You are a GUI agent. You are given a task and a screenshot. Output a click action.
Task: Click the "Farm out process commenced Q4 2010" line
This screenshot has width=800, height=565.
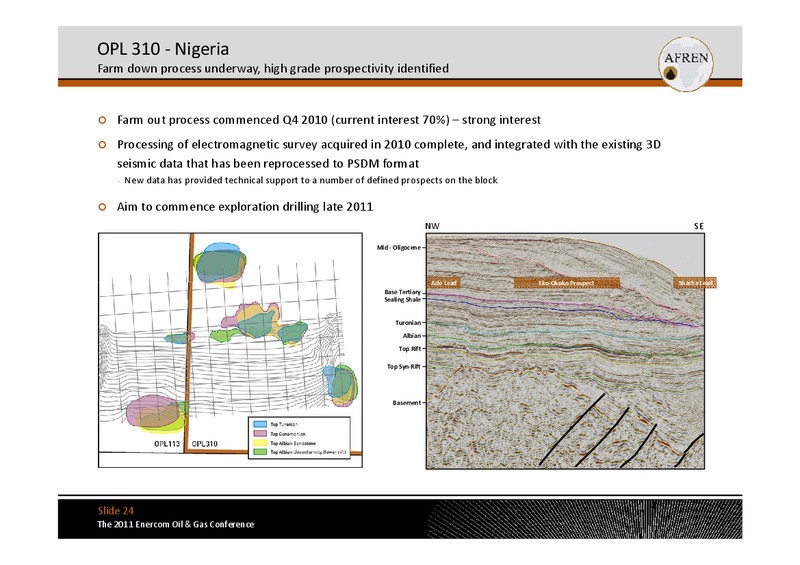point(329,120)
